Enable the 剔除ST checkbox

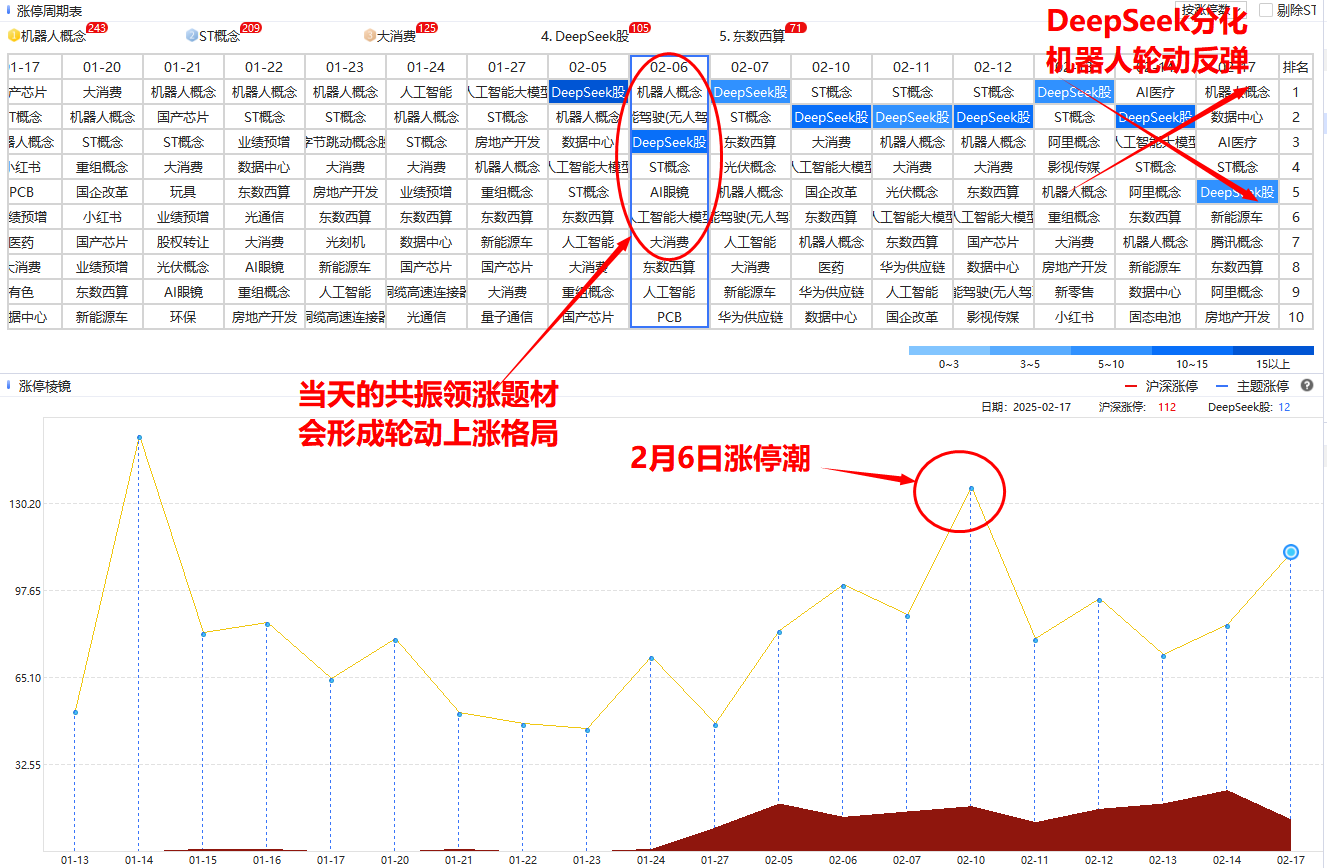click(1266, 10)
